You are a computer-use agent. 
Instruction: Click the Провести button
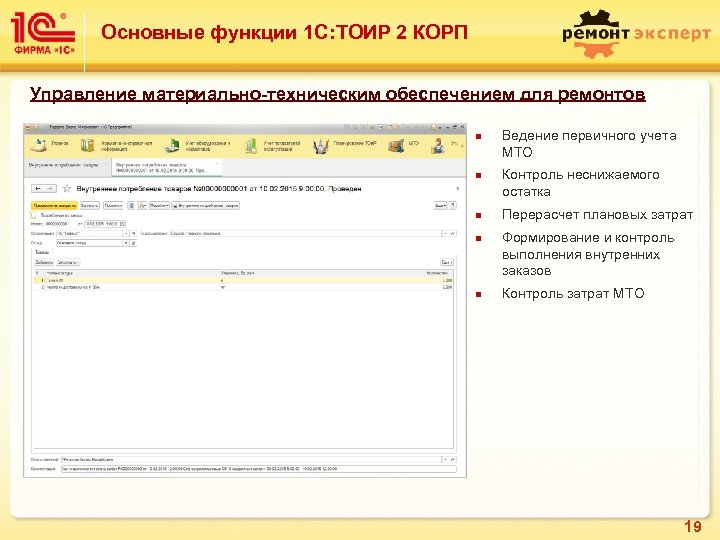pyautogui.click(x=113, y=206)
